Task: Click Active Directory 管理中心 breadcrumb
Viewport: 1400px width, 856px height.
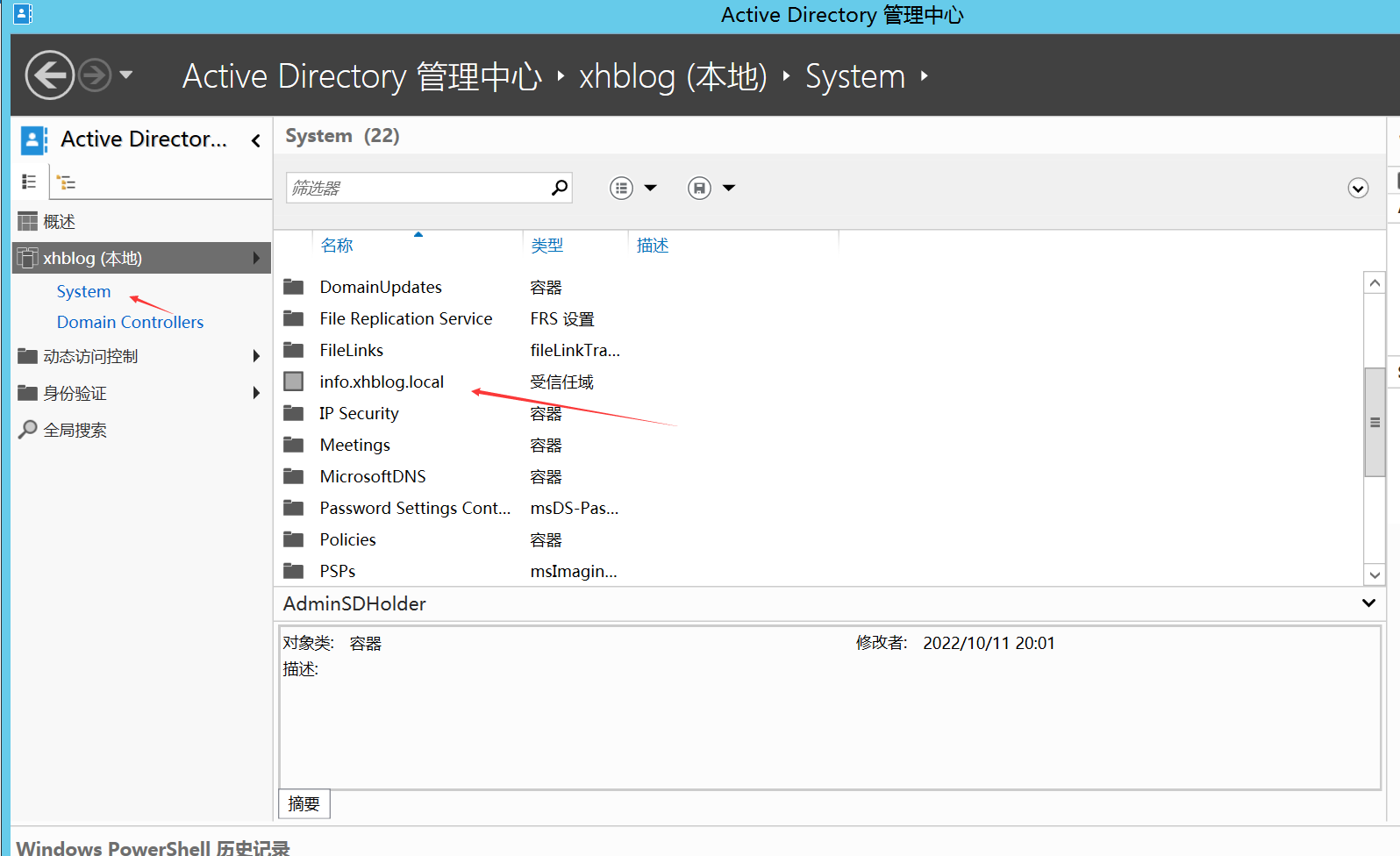Action: [362, 76]
